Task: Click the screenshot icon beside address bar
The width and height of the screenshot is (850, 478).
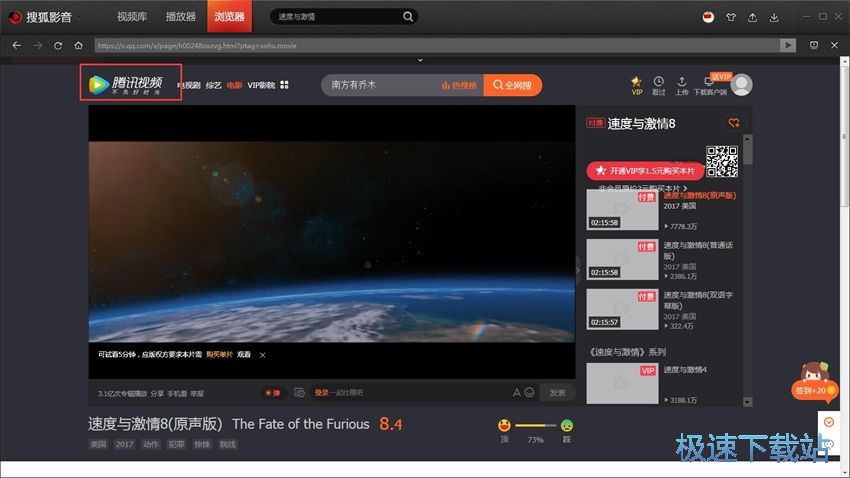Action: 814,45
